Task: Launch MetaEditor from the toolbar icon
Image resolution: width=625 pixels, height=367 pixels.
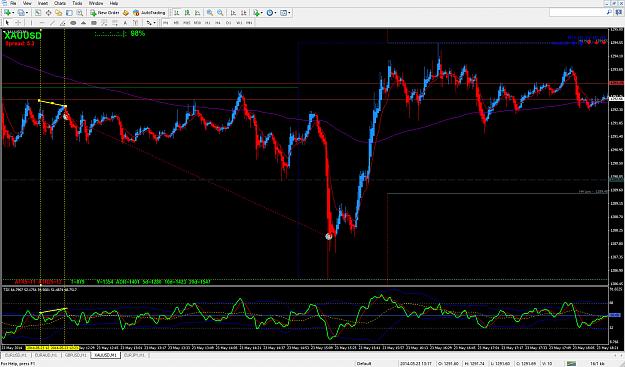Action: point(126,13)
